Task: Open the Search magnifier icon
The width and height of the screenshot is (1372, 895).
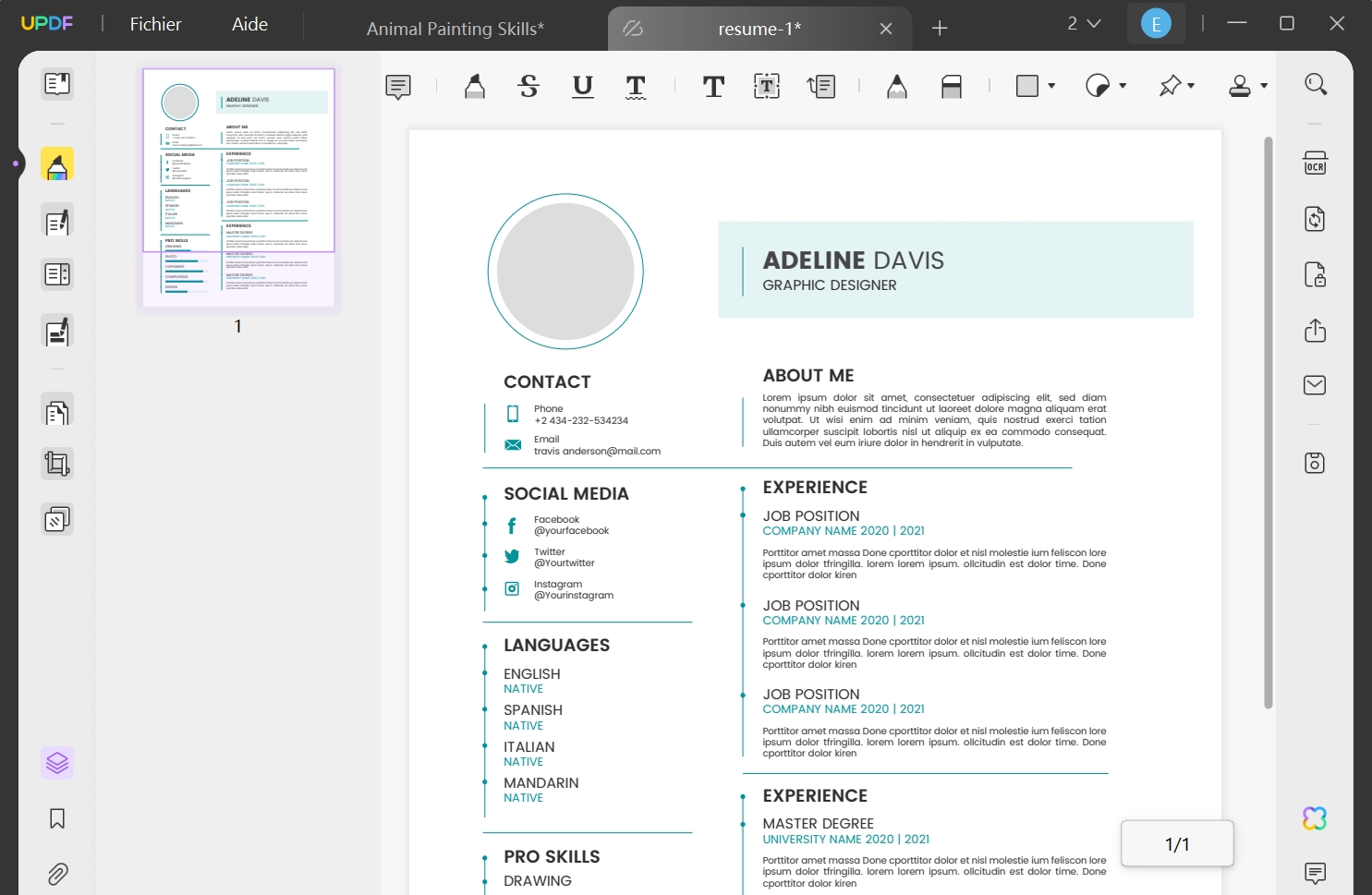Action: [1316, 84]
